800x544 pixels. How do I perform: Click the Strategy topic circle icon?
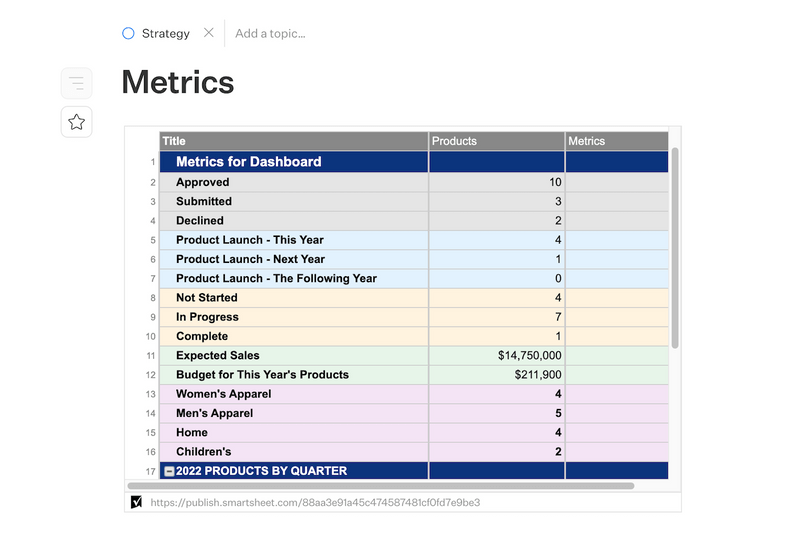(128, 33)
